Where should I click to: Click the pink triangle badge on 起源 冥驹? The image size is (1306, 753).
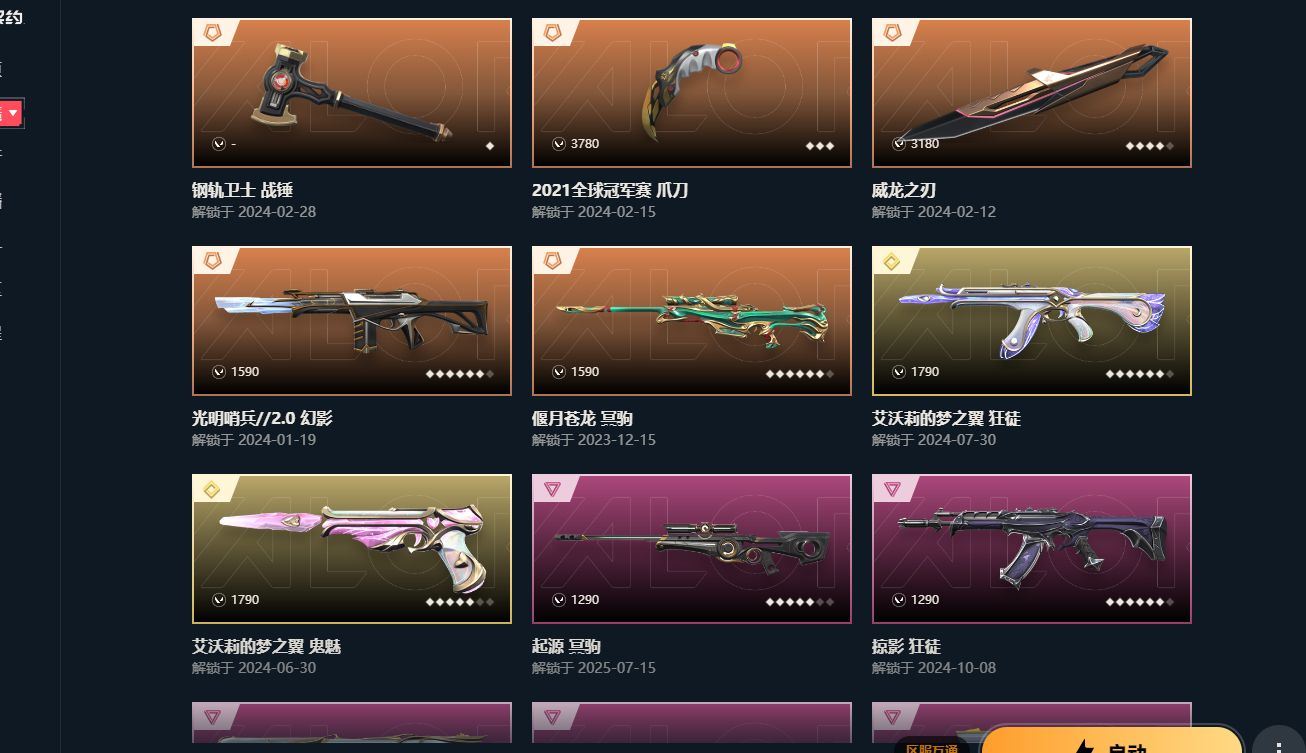(x=552, y=489)
